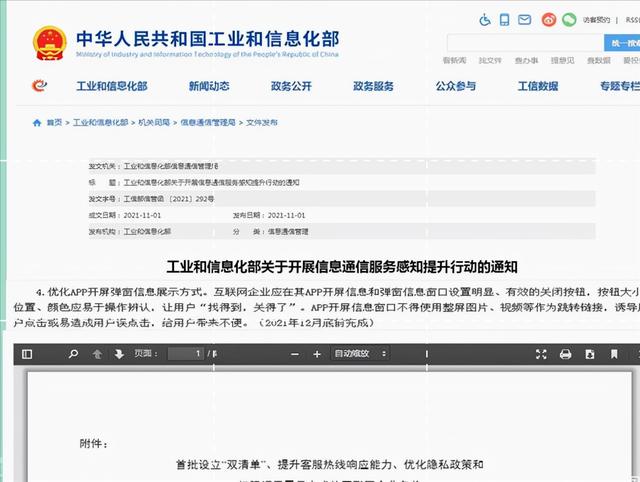Open the 自动缩放 zoom dropdown
Viewport: 640px width, 482px height.
(x=360, y=353)
